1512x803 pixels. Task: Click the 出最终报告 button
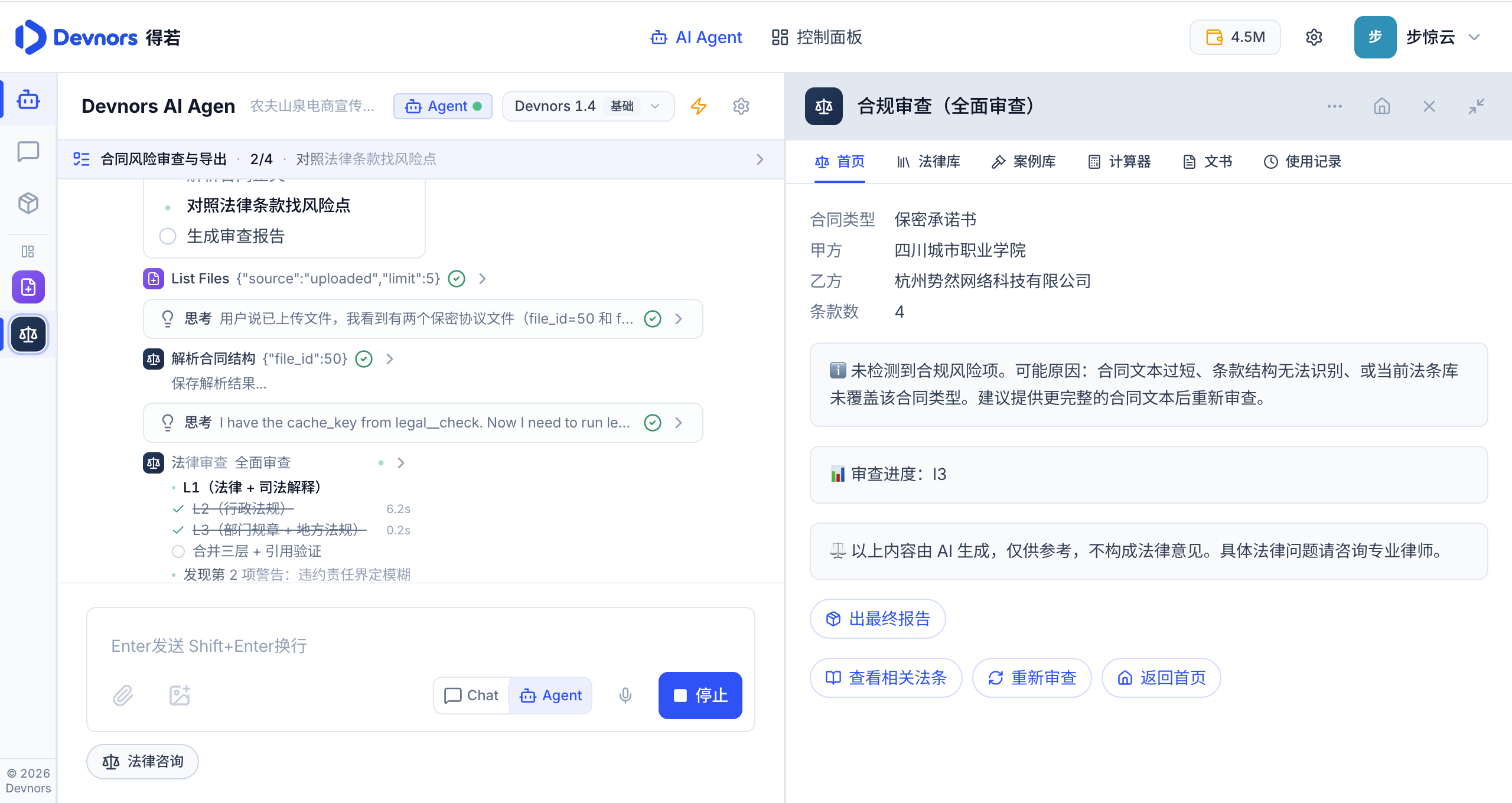[878, 619]
